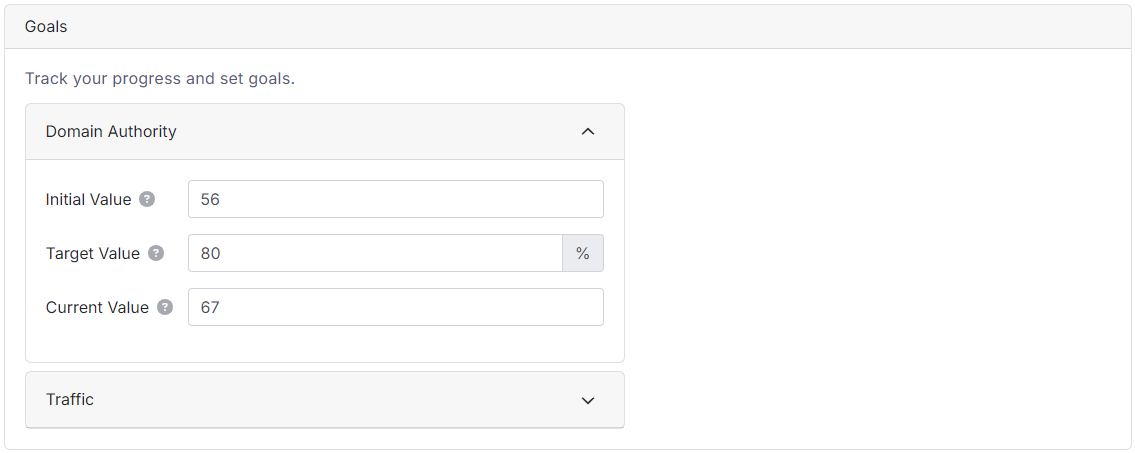
Task: Click the middle of the Traffic header bar
Action: (325, 400)
